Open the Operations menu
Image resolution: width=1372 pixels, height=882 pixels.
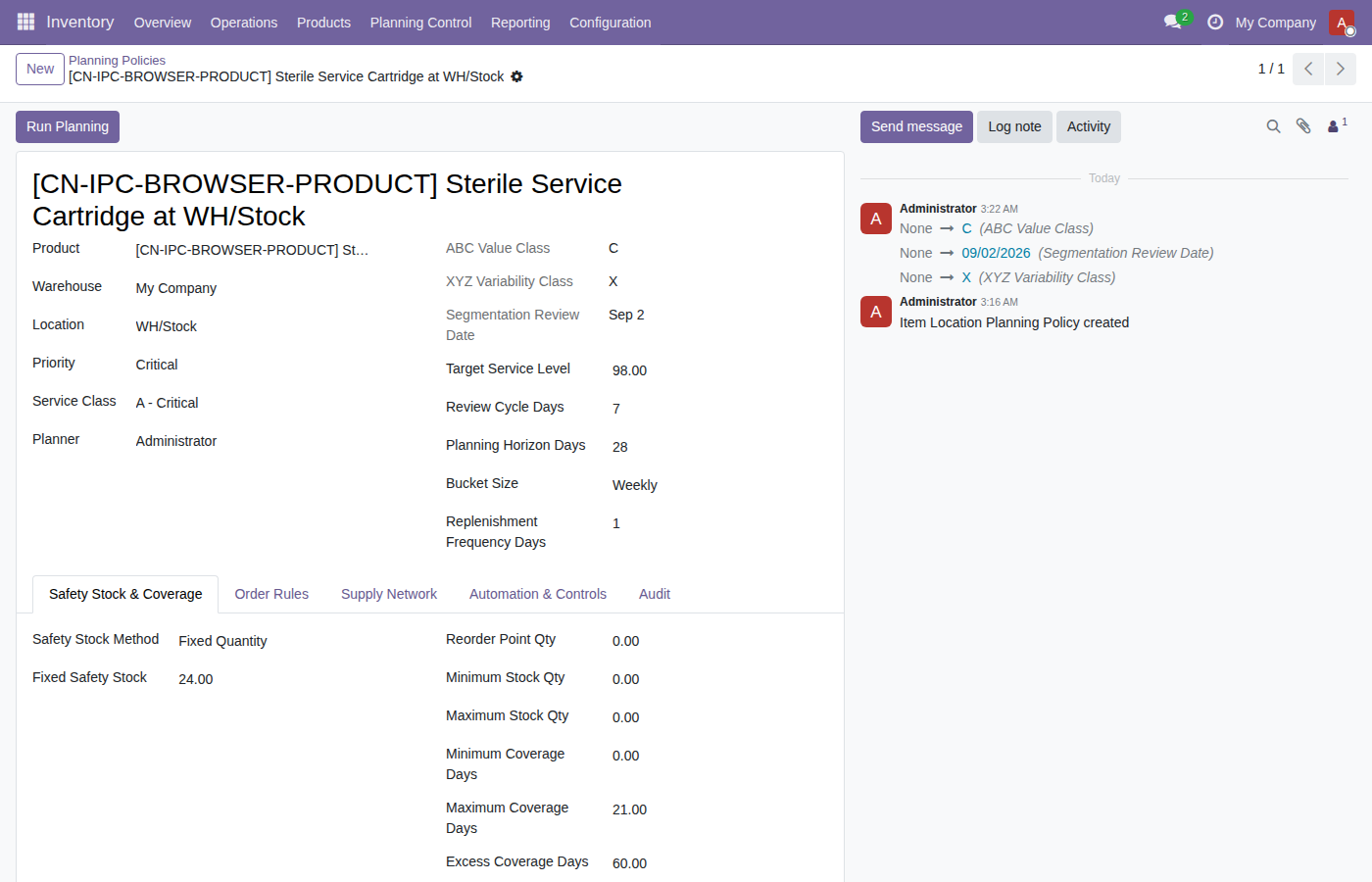pos(244,23)
